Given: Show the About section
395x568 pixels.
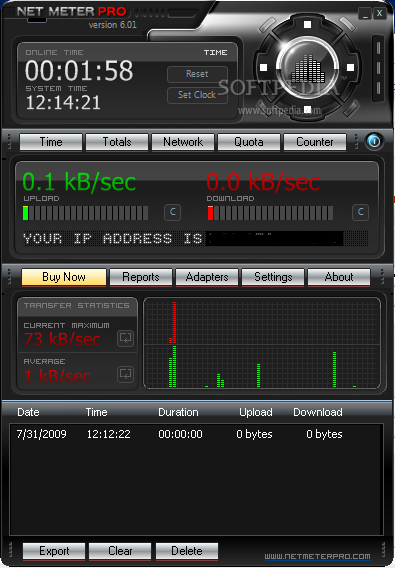Looking at the screenshot, I should coord(339,277).
